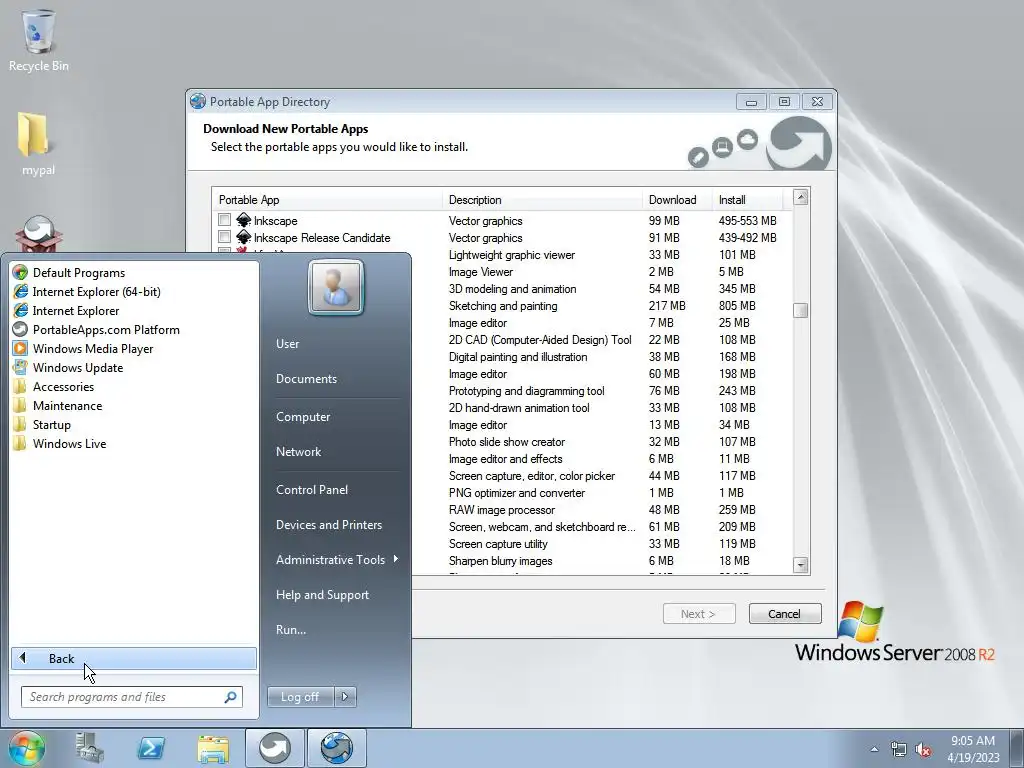Click the Next > button
This screenshot has height=768, width=1024.
pyautogui.click(x=699, y=614)
